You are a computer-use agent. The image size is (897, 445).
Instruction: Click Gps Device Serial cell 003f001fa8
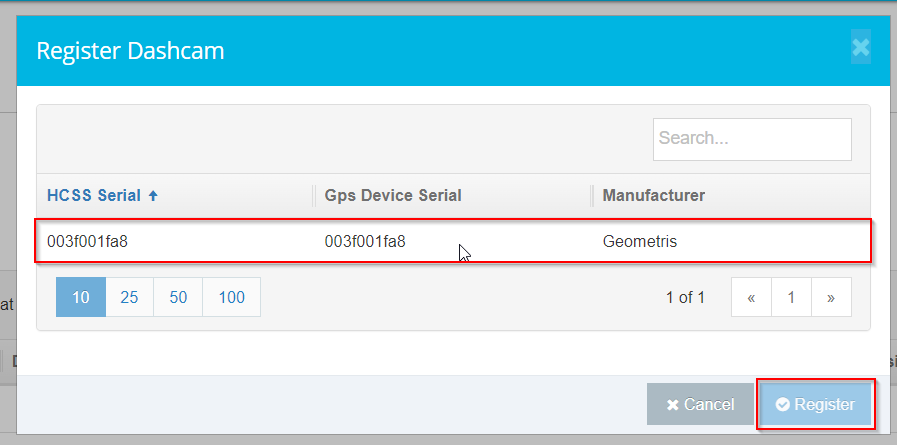pyautogui.click(x=366, y=241)
